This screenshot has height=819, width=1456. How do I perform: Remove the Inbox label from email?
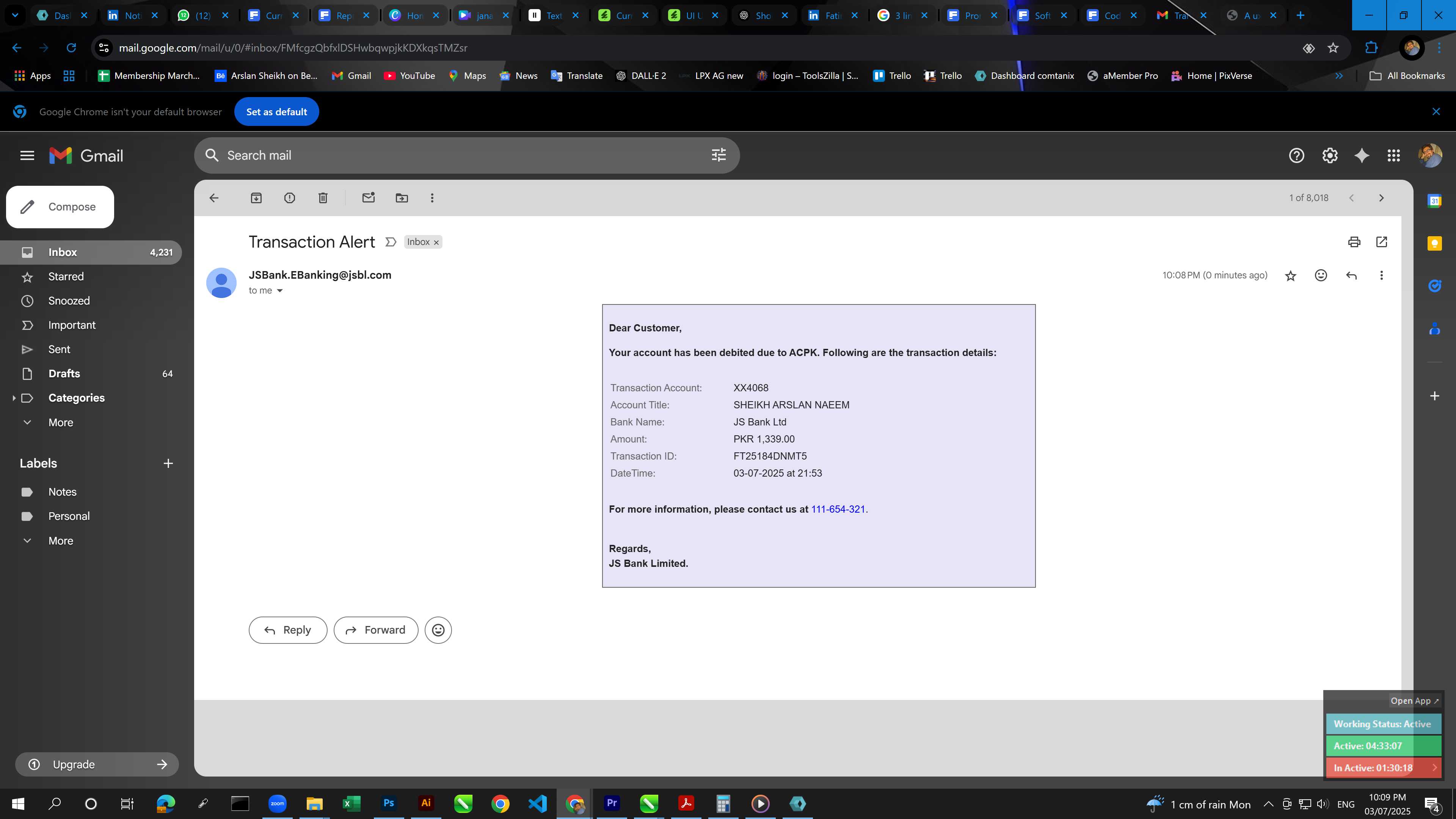click(x=436, y=243)
